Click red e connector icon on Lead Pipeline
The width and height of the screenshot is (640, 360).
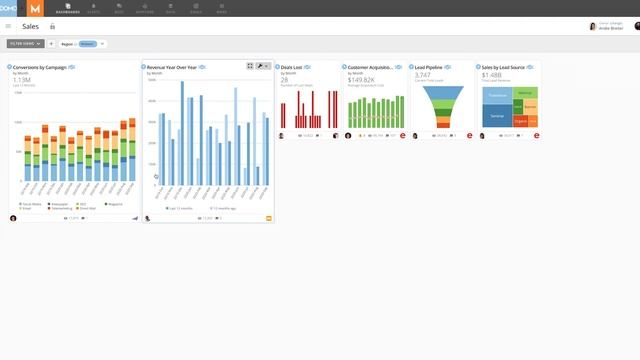[470, 136]
